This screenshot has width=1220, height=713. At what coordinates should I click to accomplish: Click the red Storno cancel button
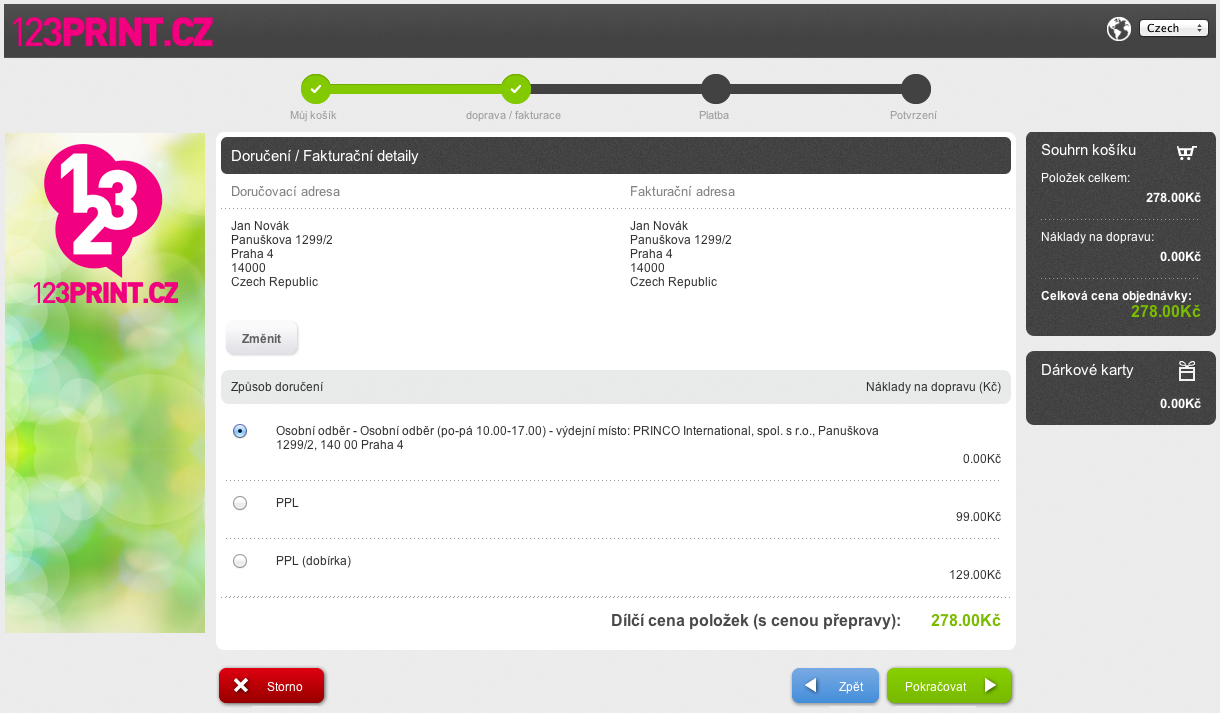coord(272,686)
